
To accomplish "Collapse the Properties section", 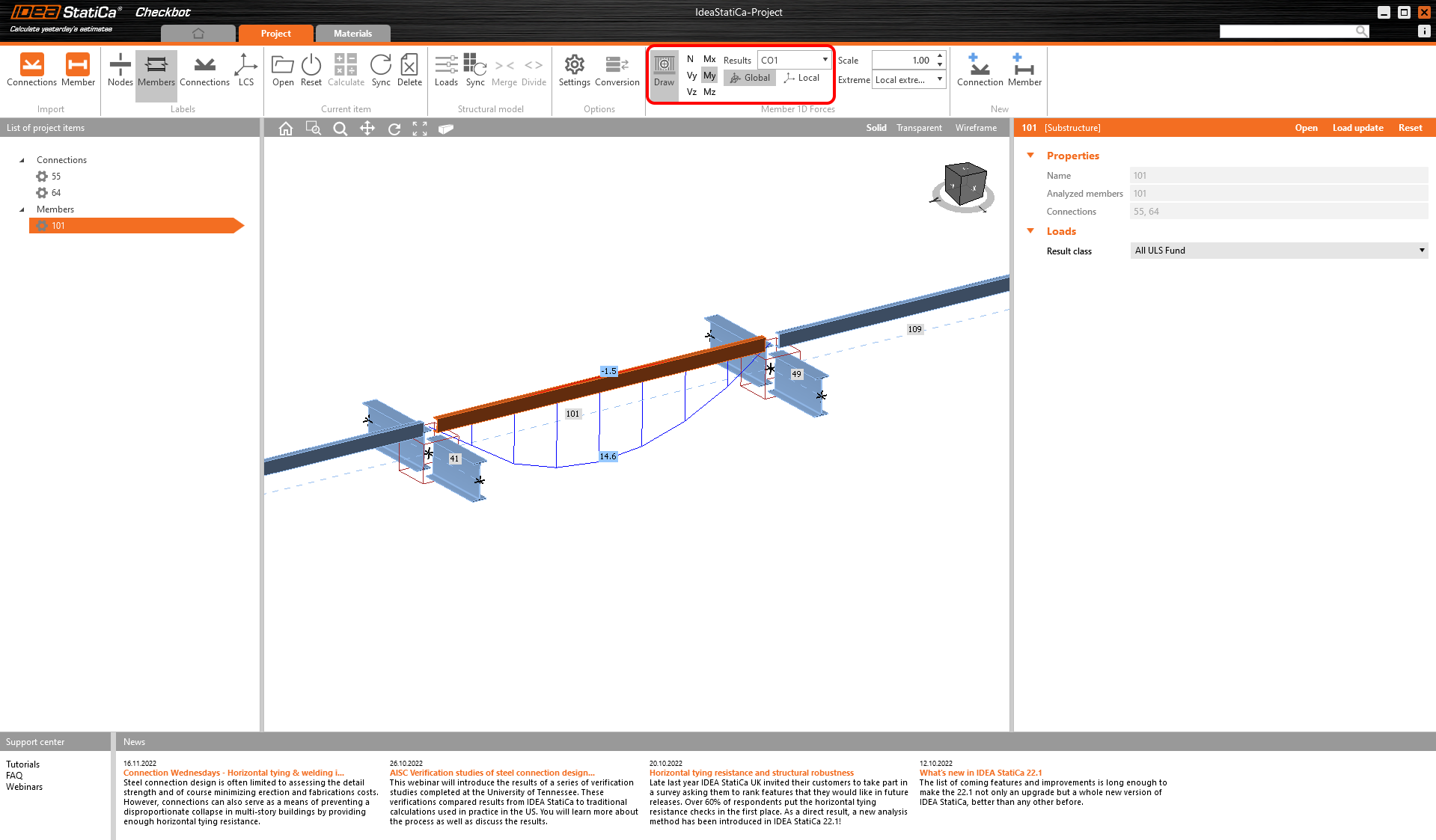I will click(1030, 156).
